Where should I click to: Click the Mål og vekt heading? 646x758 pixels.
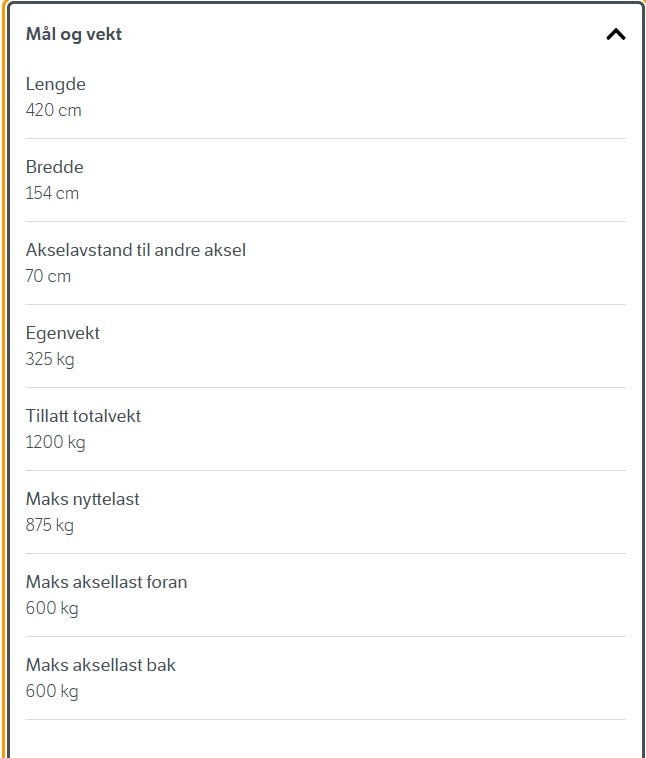(x=74, y=35)
